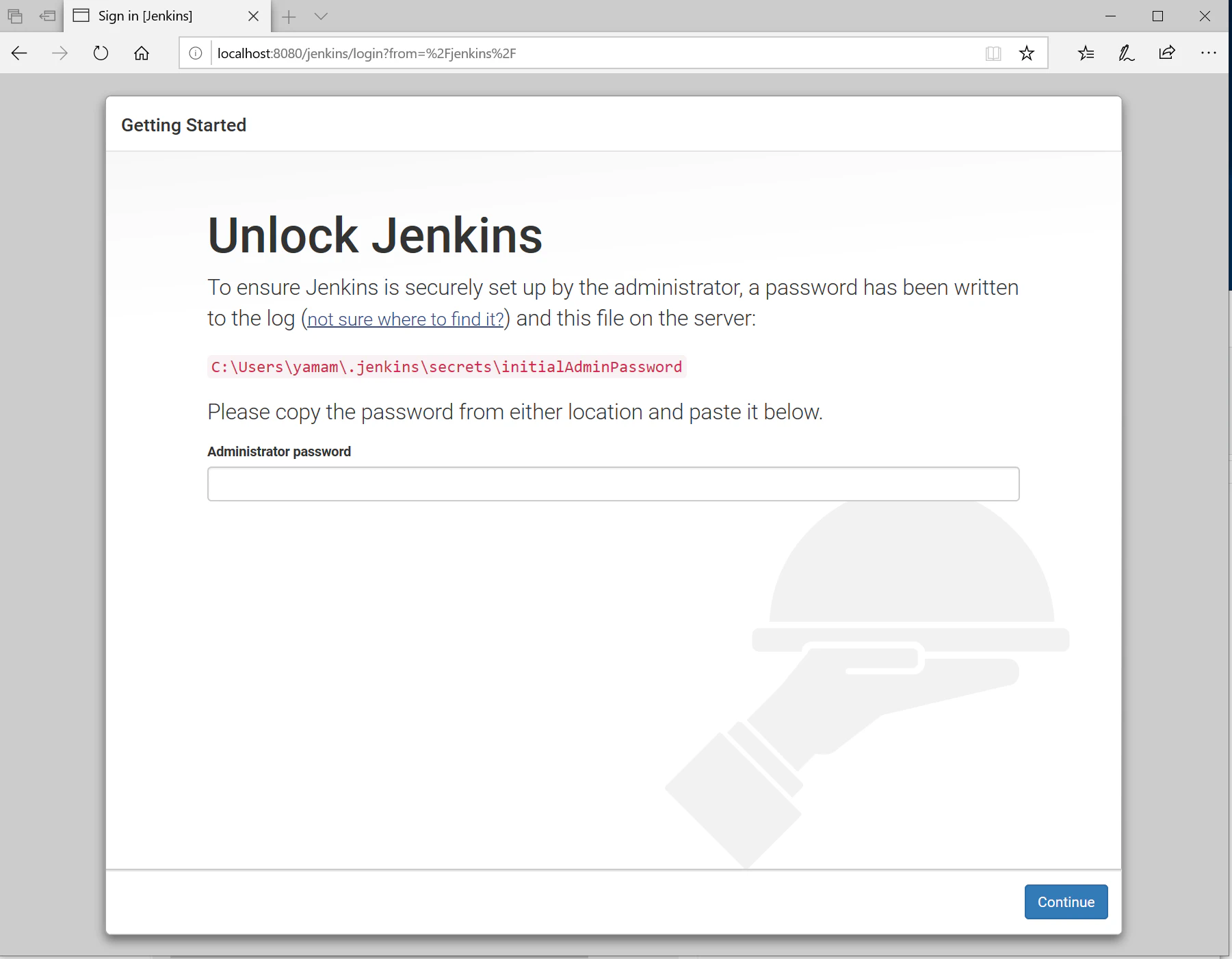Click the Getting Started title
Screen dimensions: 1232x959
coord(184,125)
